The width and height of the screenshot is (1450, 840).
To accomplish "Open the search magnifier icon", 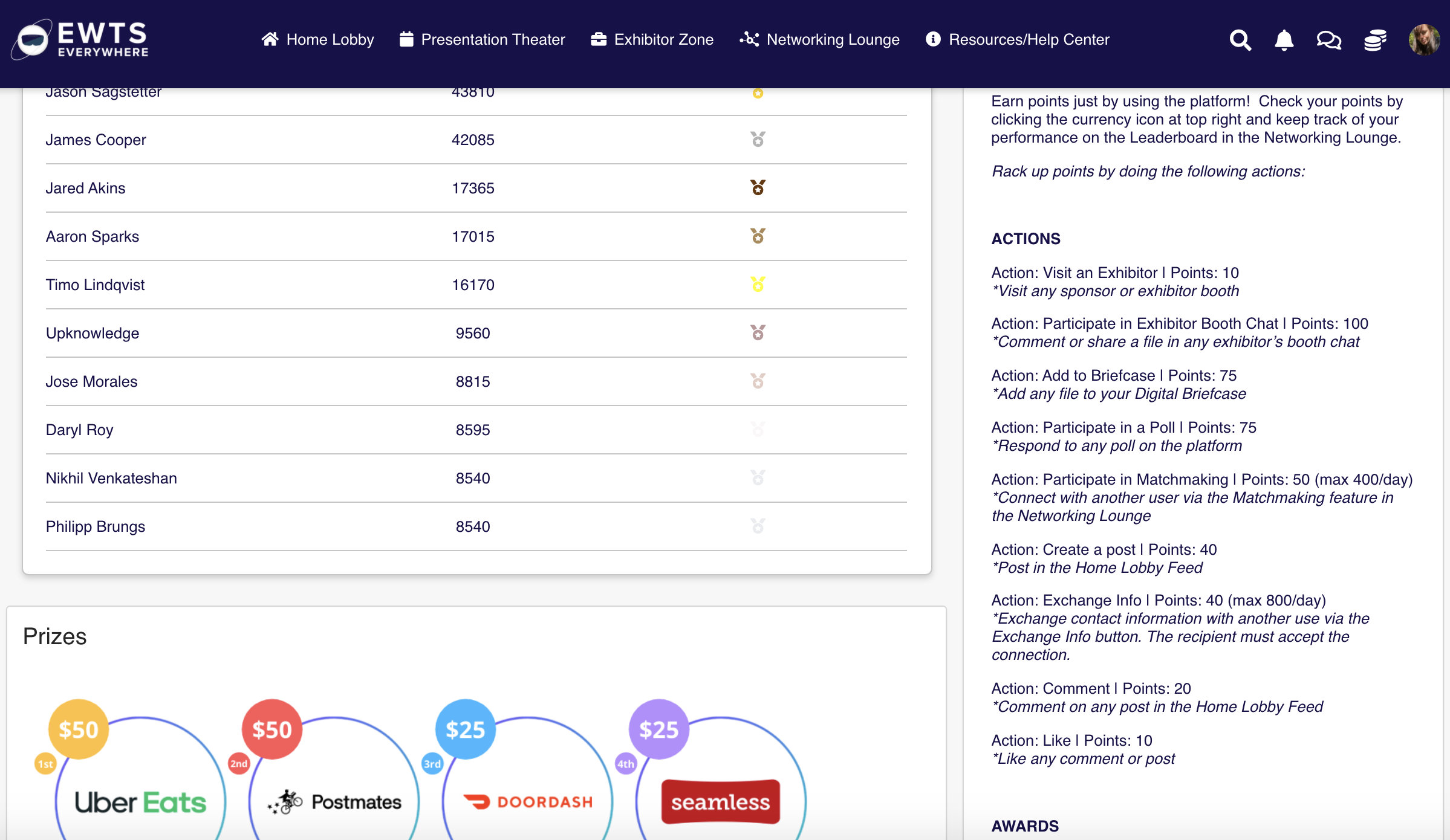I will (1240, 40).
